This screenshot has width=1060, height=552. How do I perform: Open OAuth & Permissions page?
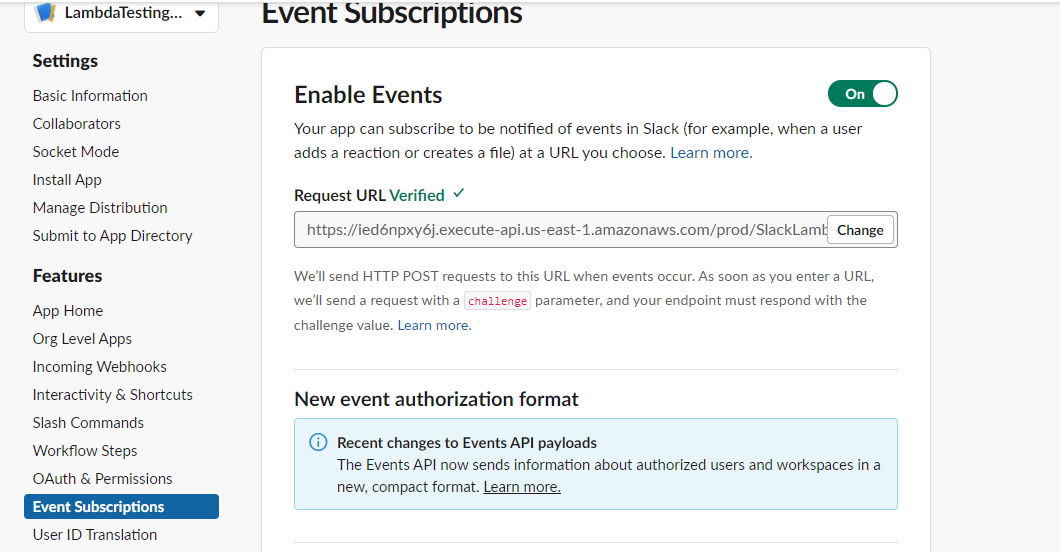tap(102, 479)
